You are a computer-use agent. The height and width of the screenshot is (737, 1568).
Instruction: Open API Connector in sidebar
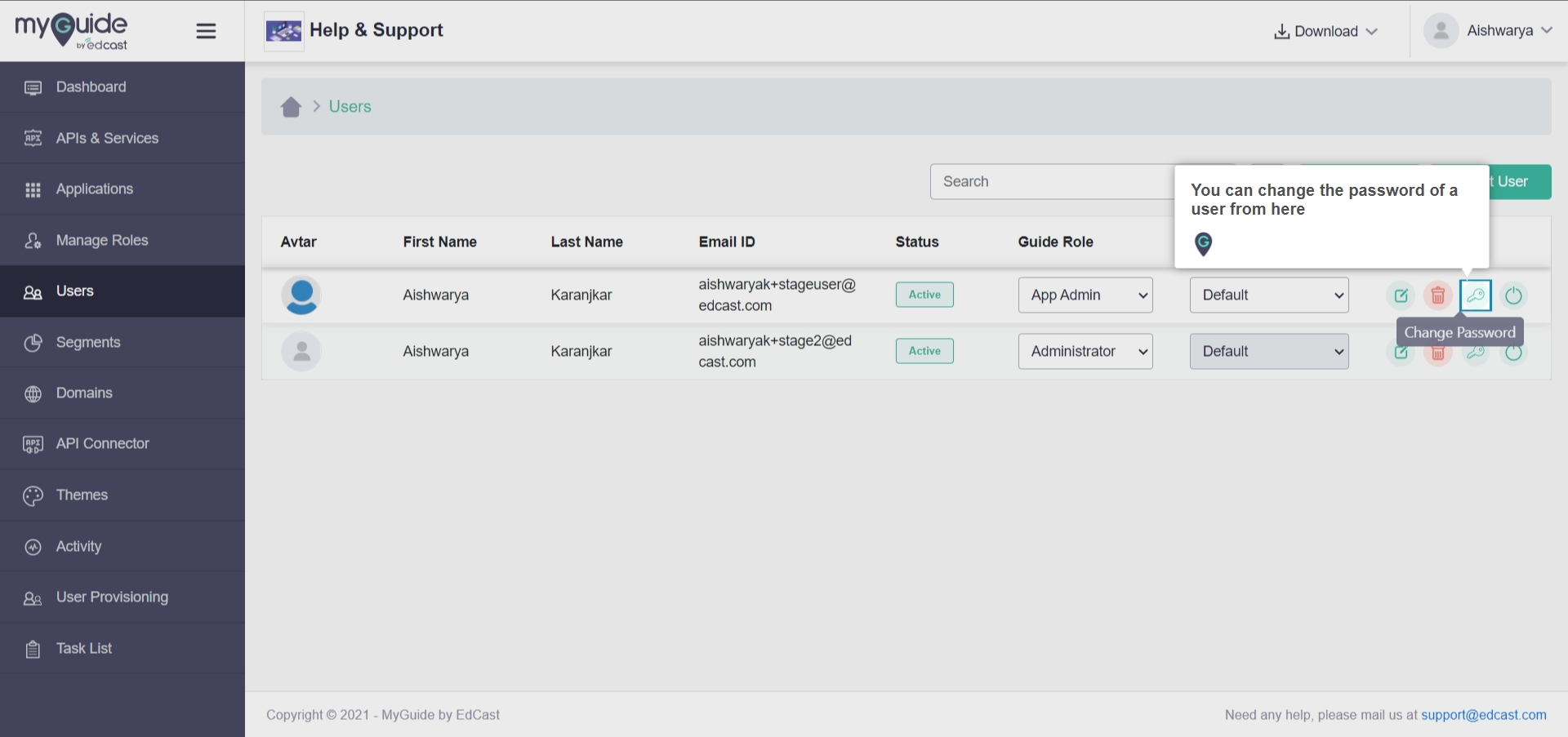coord(122,444)
